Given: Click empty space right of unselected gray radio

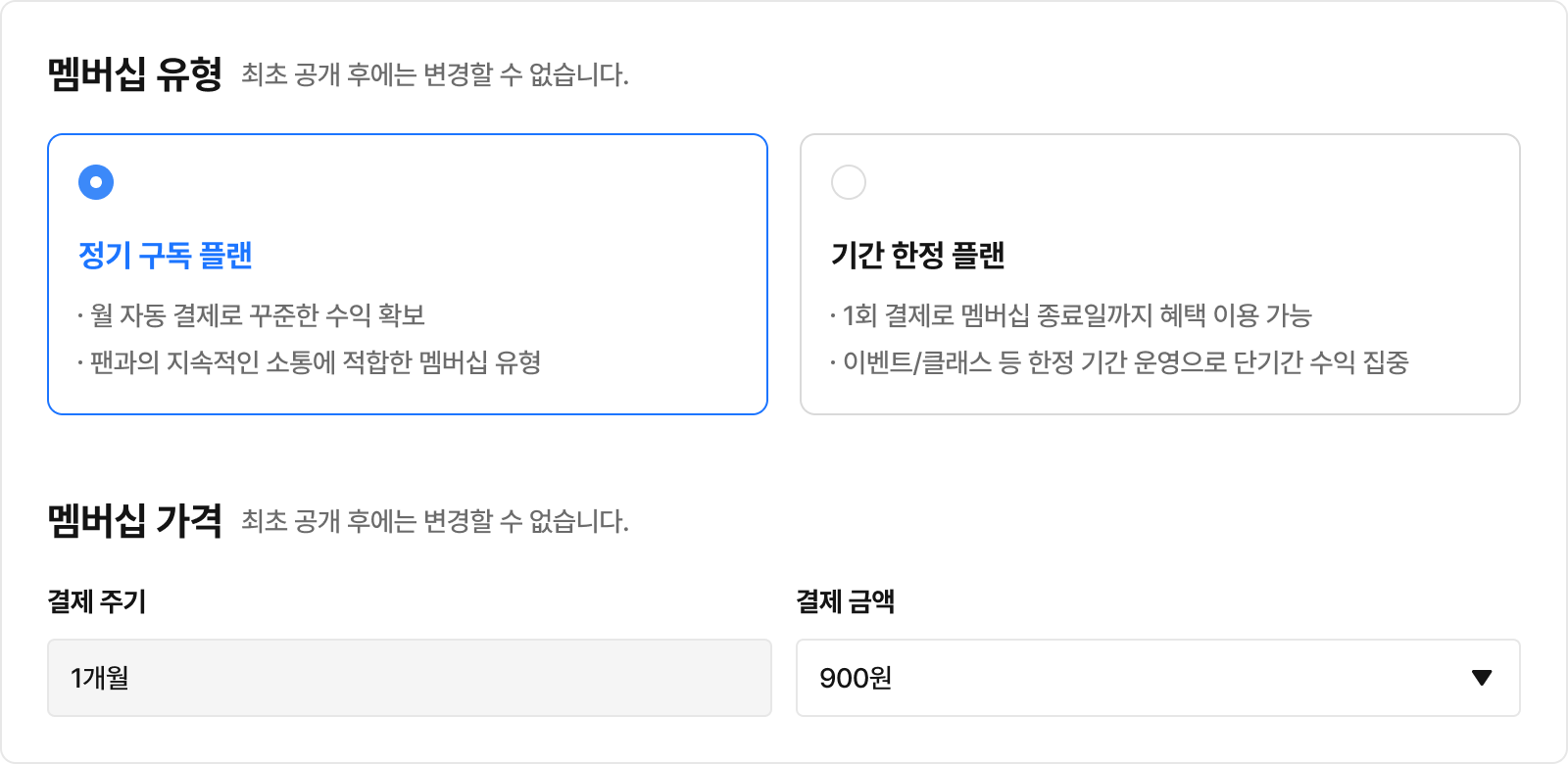Looking at the screenshot, I should 1176,182.
